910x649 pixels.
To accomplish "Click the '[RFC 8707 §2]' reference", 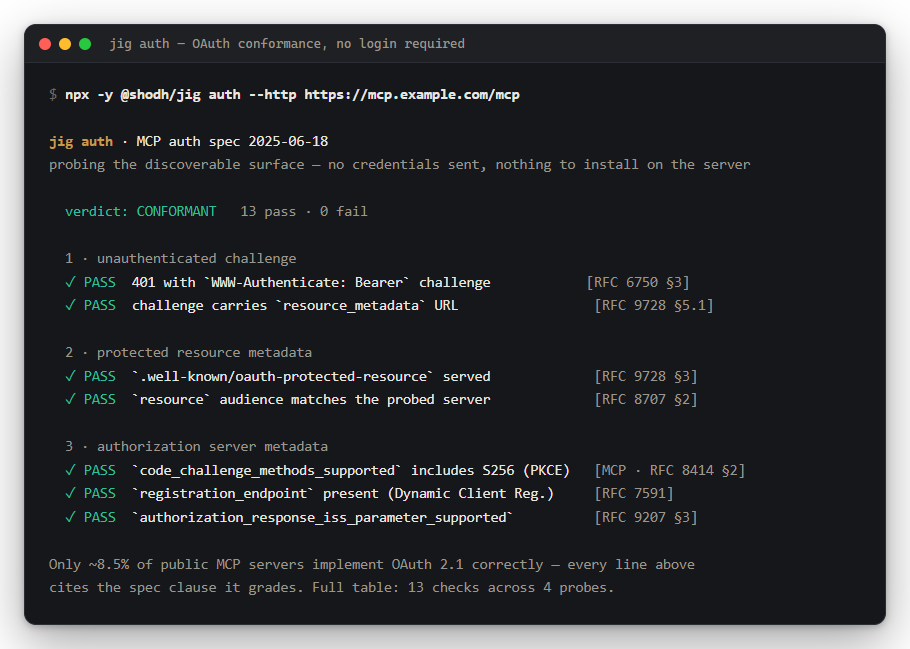I will (645, 400).
